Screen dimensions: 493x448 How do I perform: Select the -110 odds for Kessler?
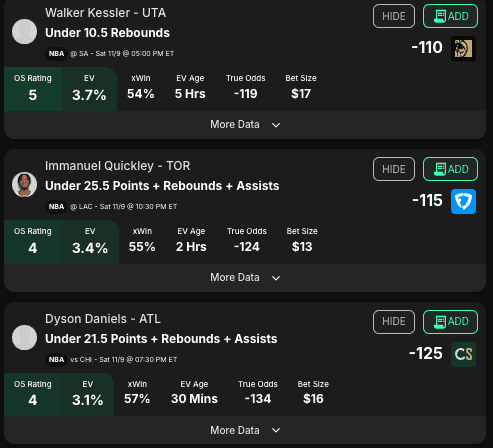click(427, 47)
